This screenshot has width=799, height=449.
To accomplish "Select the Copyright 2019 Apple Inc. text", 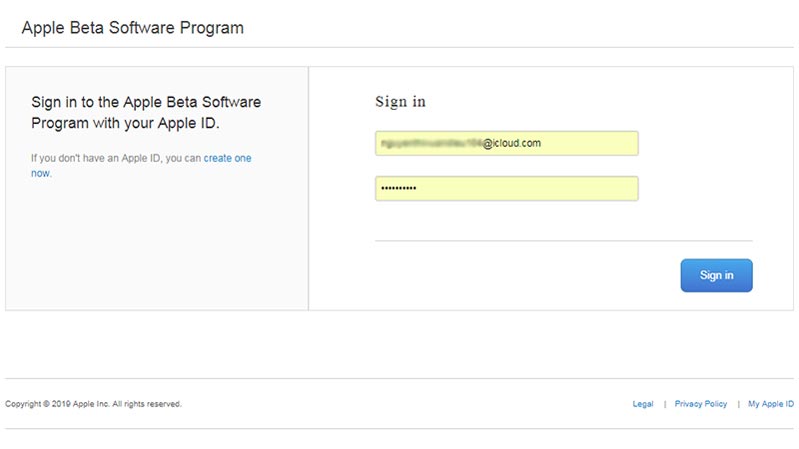I will point(93,404).
